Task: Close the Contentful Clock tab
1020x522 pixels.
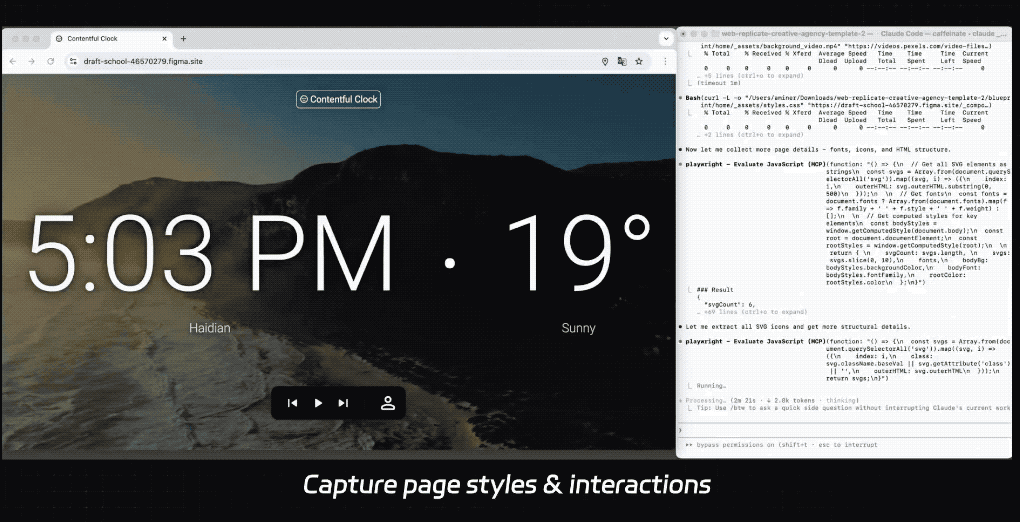Action: (x=165, y=38)
